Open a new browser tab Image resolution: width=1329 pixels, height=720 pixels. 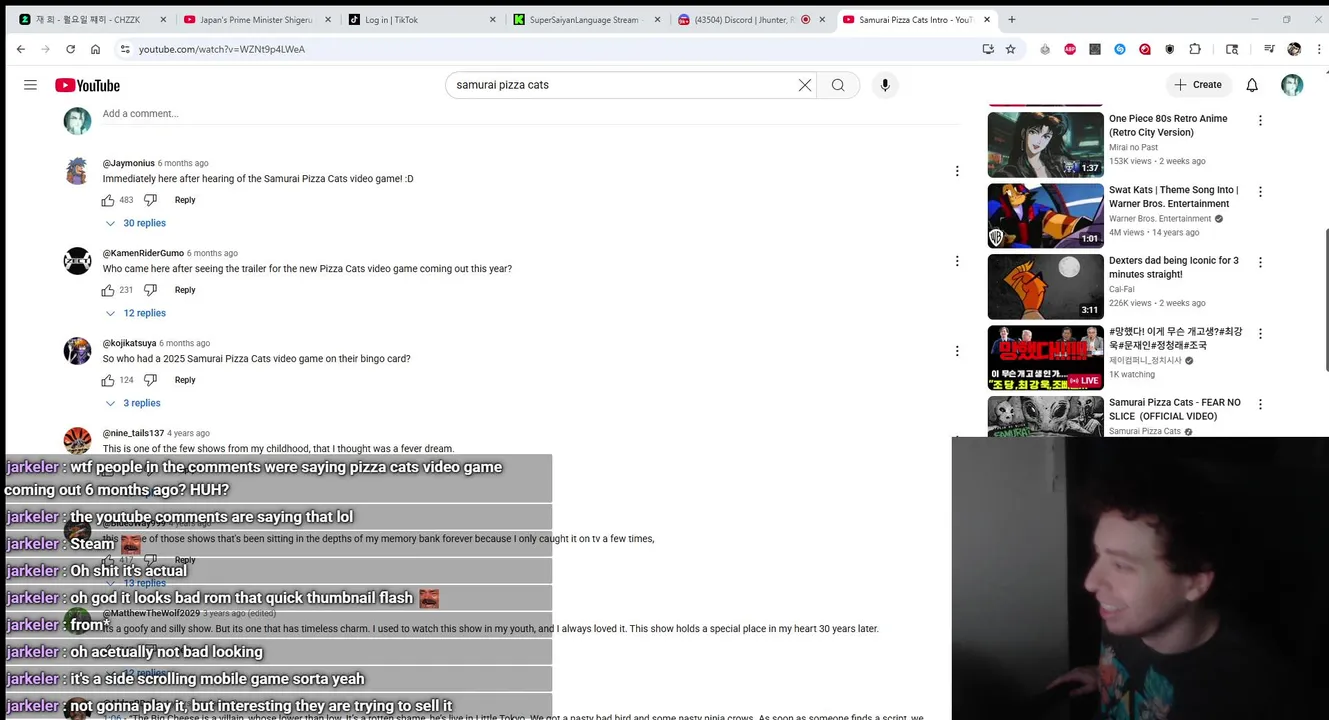click(x=1012, y=19)
